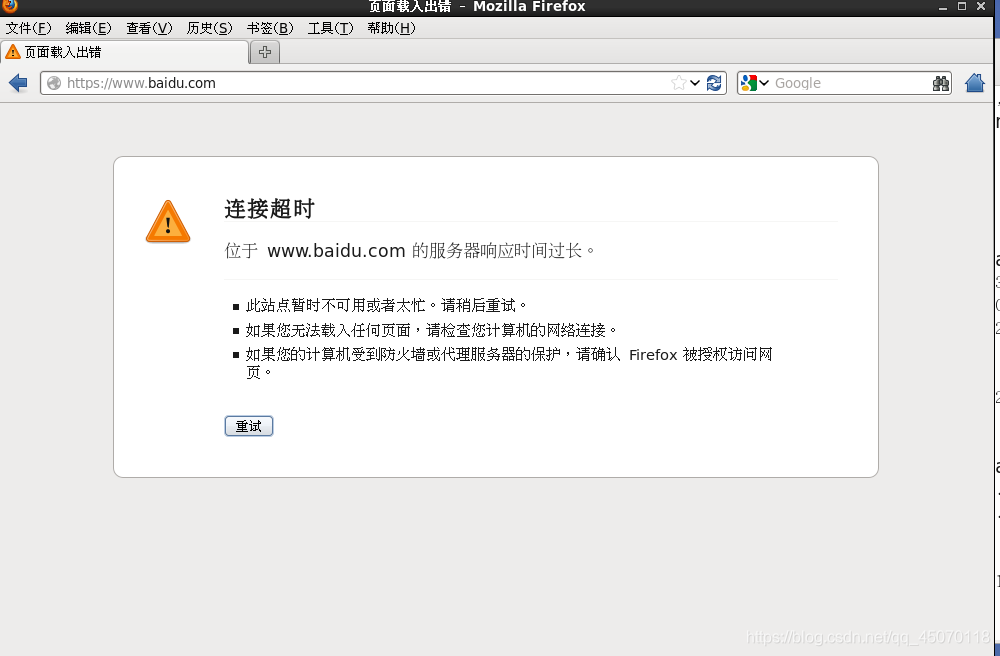Image resolution: width=1000 pixels, height=656 pixels.
Task: Bookmark this page with star icon
Action: [679, 83]
